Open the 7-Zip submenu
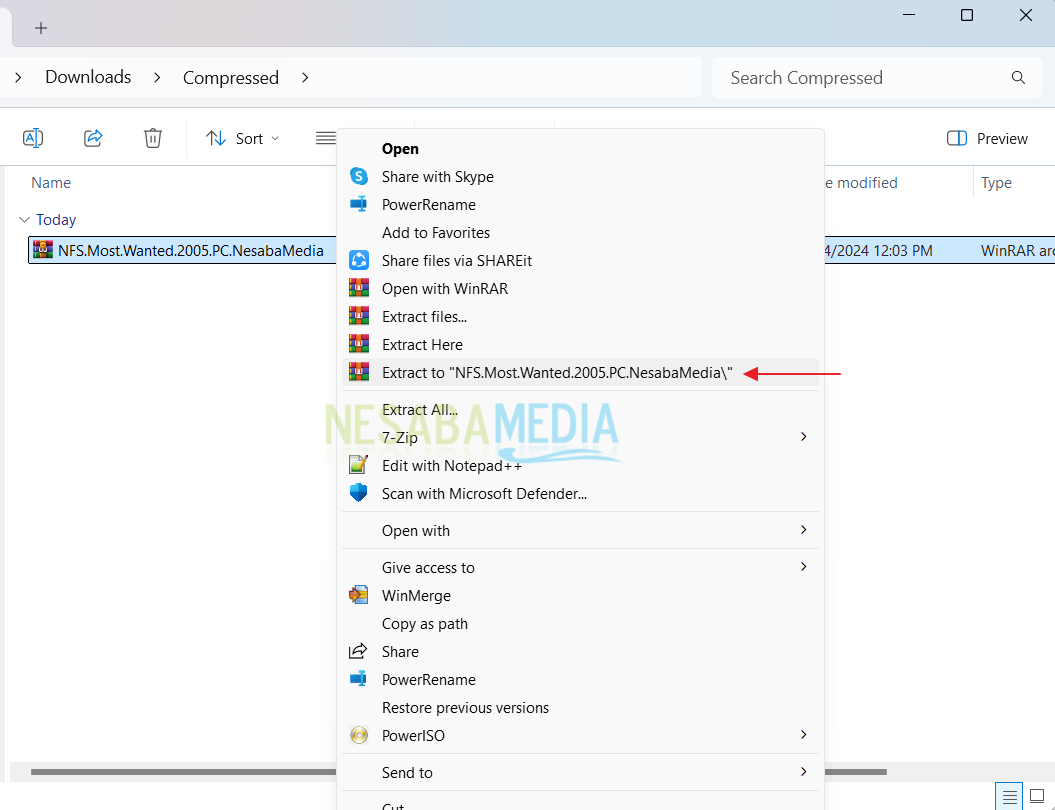Screen dimensions: 1055x810 (580, 438)
